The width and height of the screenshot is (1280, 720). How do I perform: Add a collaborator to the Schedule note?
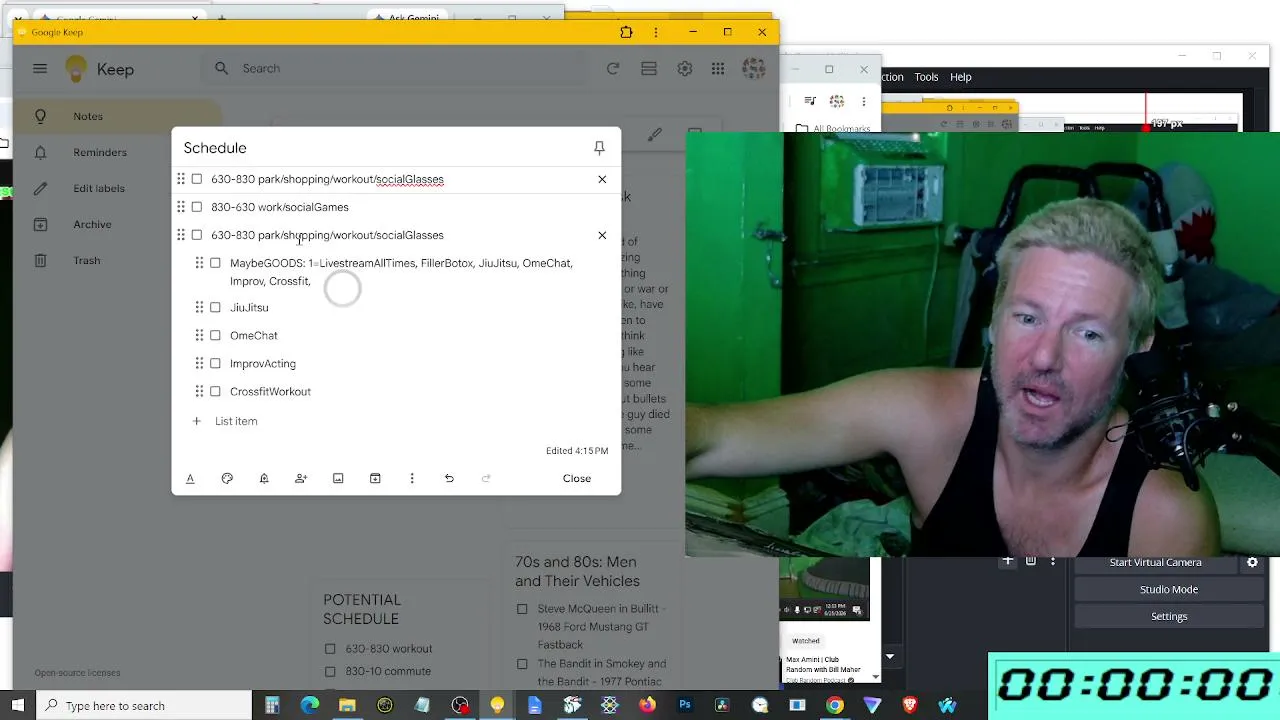click(301, 479)
